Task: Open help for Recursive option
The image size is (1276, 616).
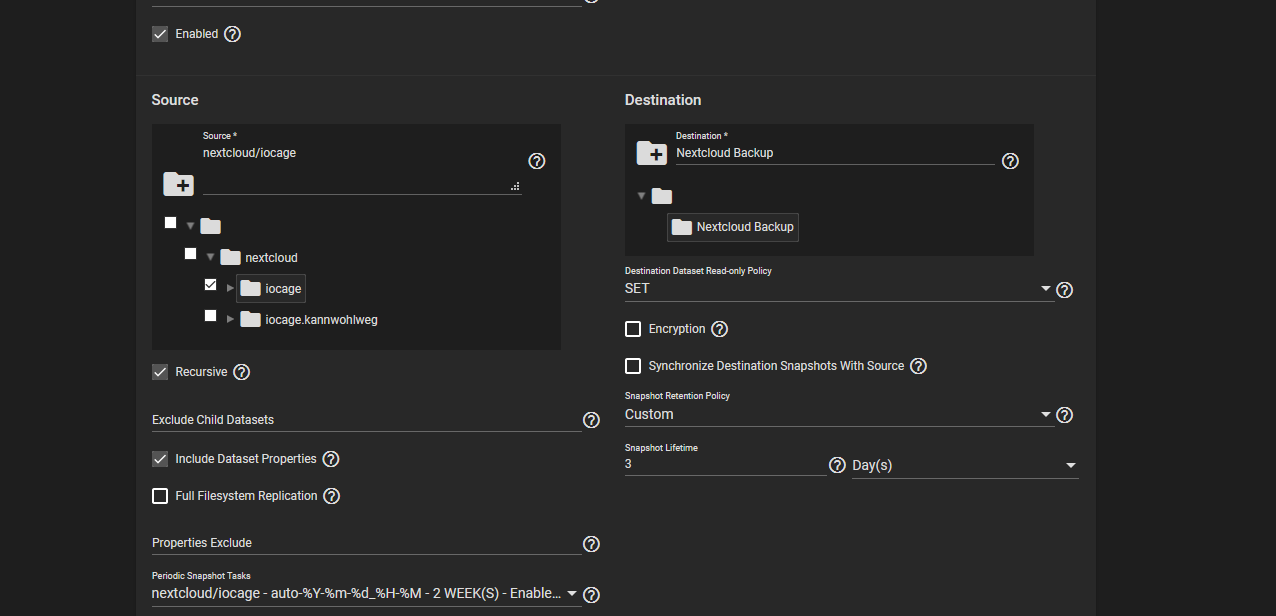Action: (241, 372)
